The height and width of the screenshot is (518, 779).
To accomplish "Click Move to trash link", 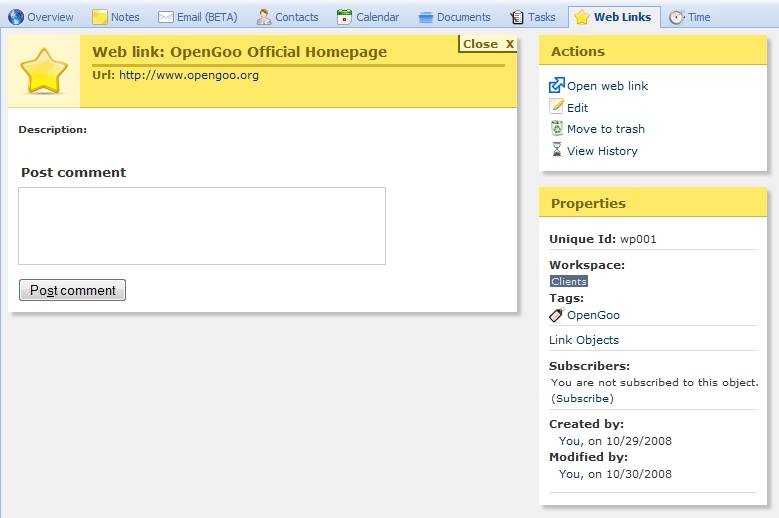I will tap(606, 129).
